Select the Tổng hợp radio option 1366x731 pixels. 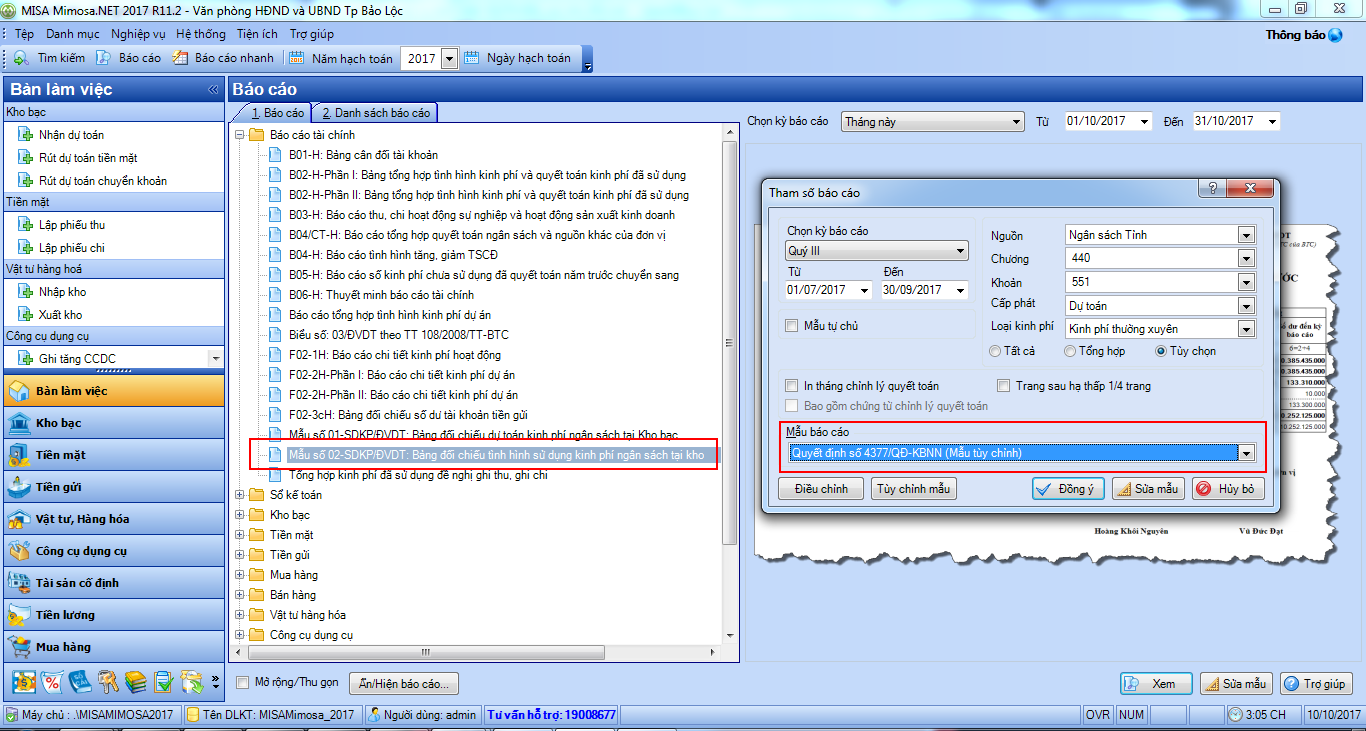click(1070, 351)
